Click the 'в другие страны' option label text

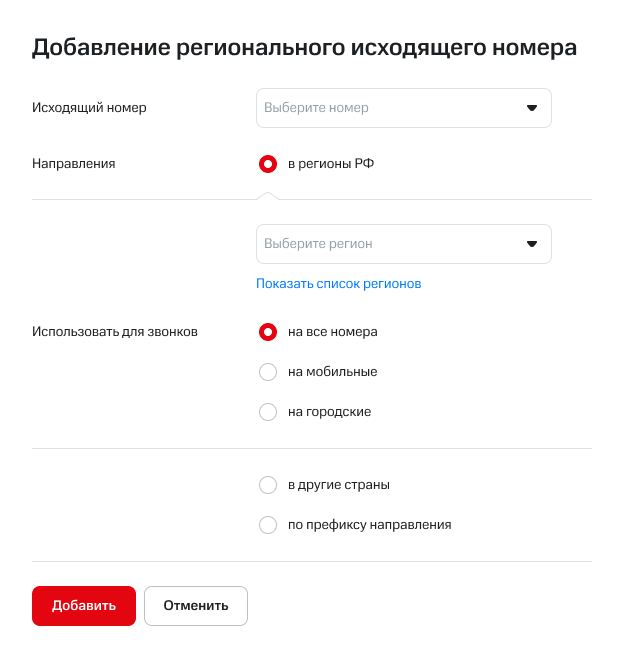point(338,485)
